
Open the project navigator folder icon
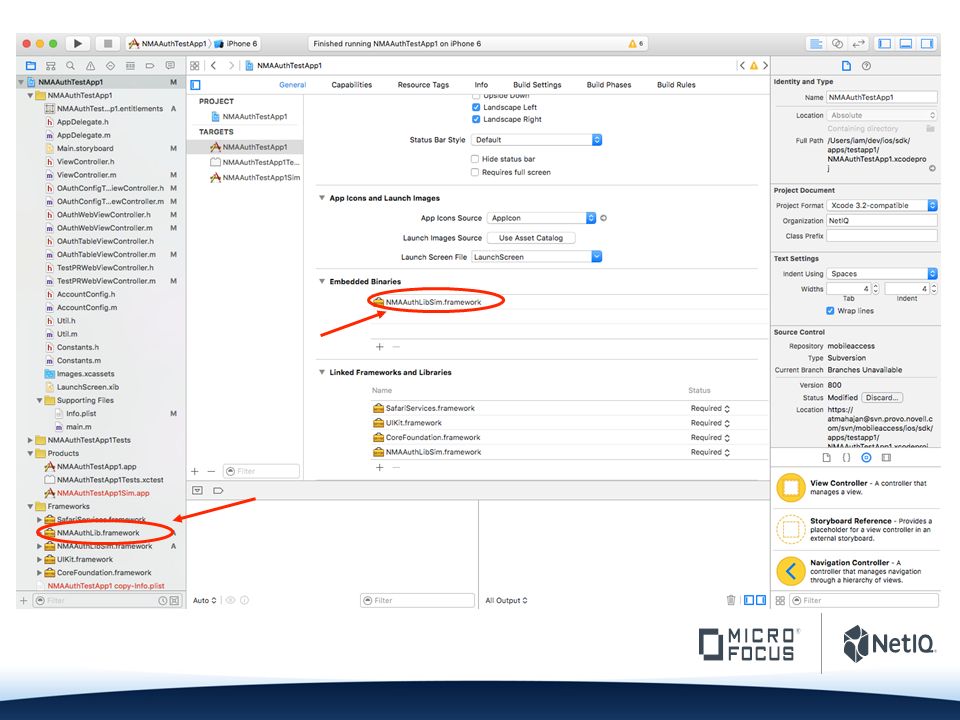pyautogui.click(x=31, y=66)
